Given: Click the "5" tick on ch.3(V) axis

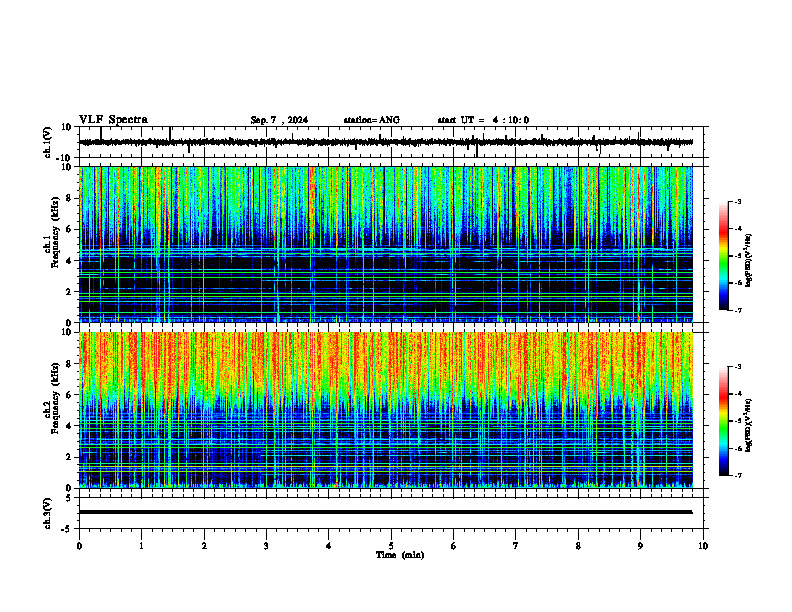Looking at the screenshot, I should [x=69, y=498].
